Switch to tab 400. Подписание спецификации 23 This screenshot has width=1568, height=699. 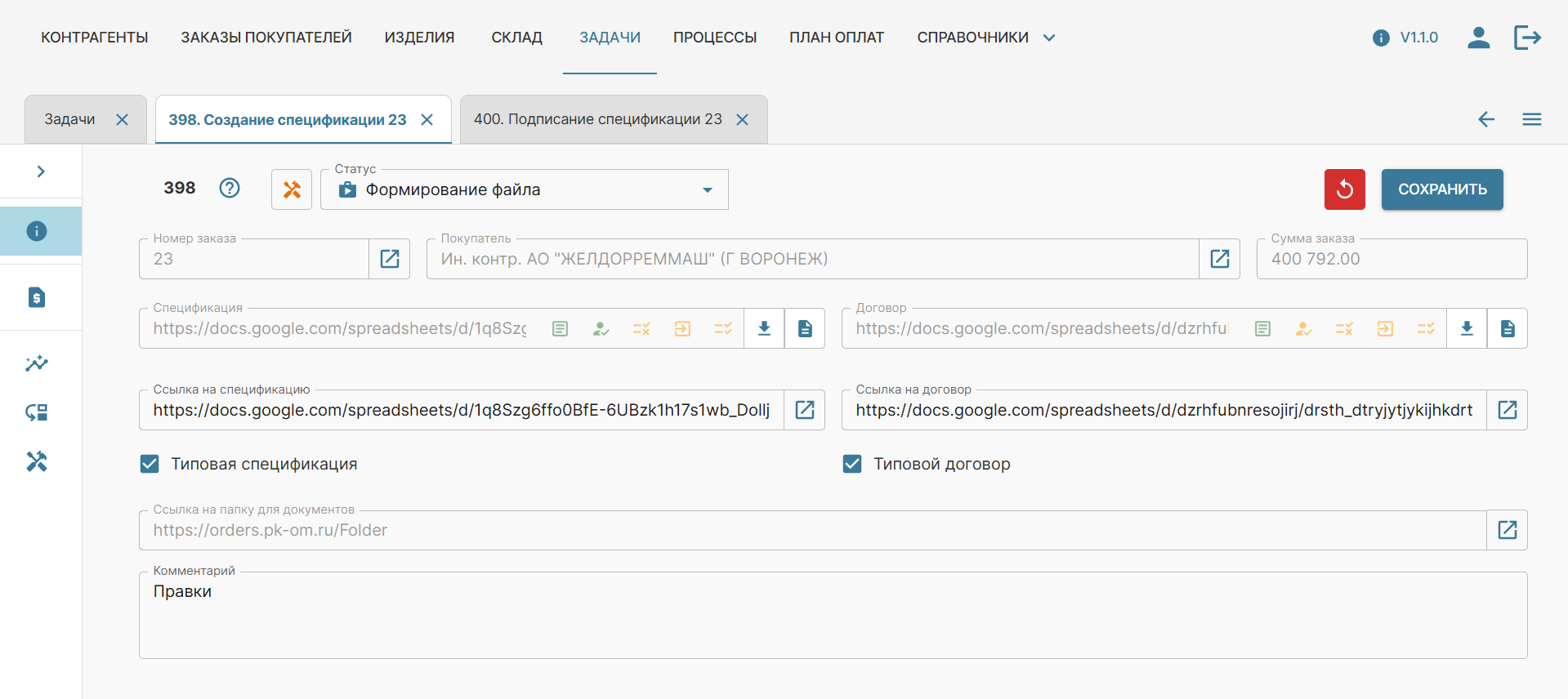[597, 119]
